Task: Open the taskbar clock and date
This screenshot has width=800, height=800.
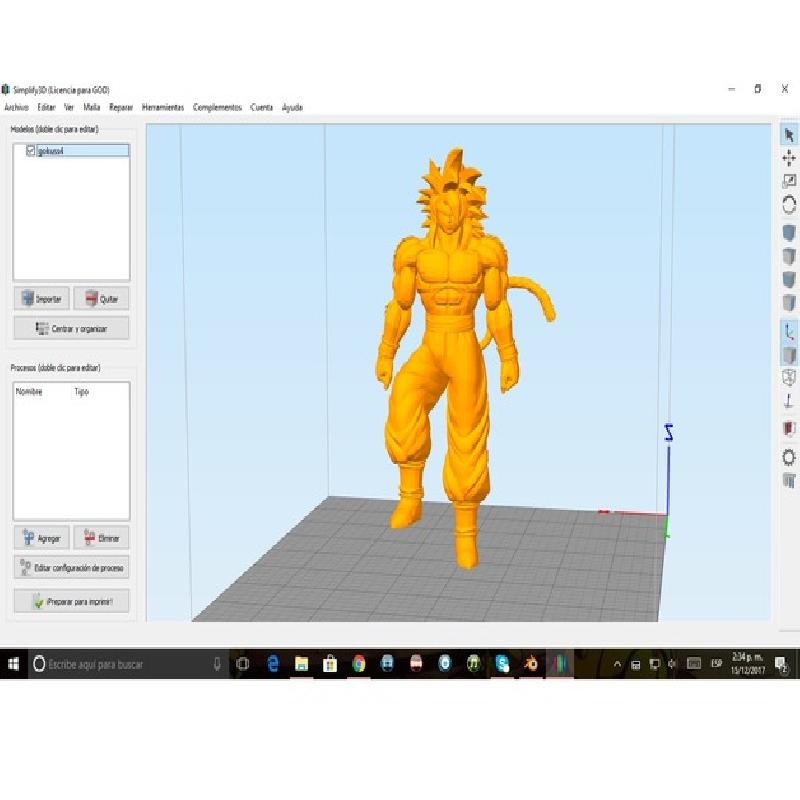Action: click(x=747, y=664)
